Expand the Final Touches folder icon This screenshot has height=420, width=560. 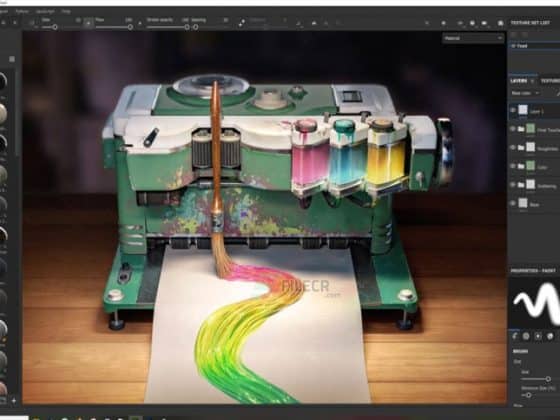tap(521, 129)
